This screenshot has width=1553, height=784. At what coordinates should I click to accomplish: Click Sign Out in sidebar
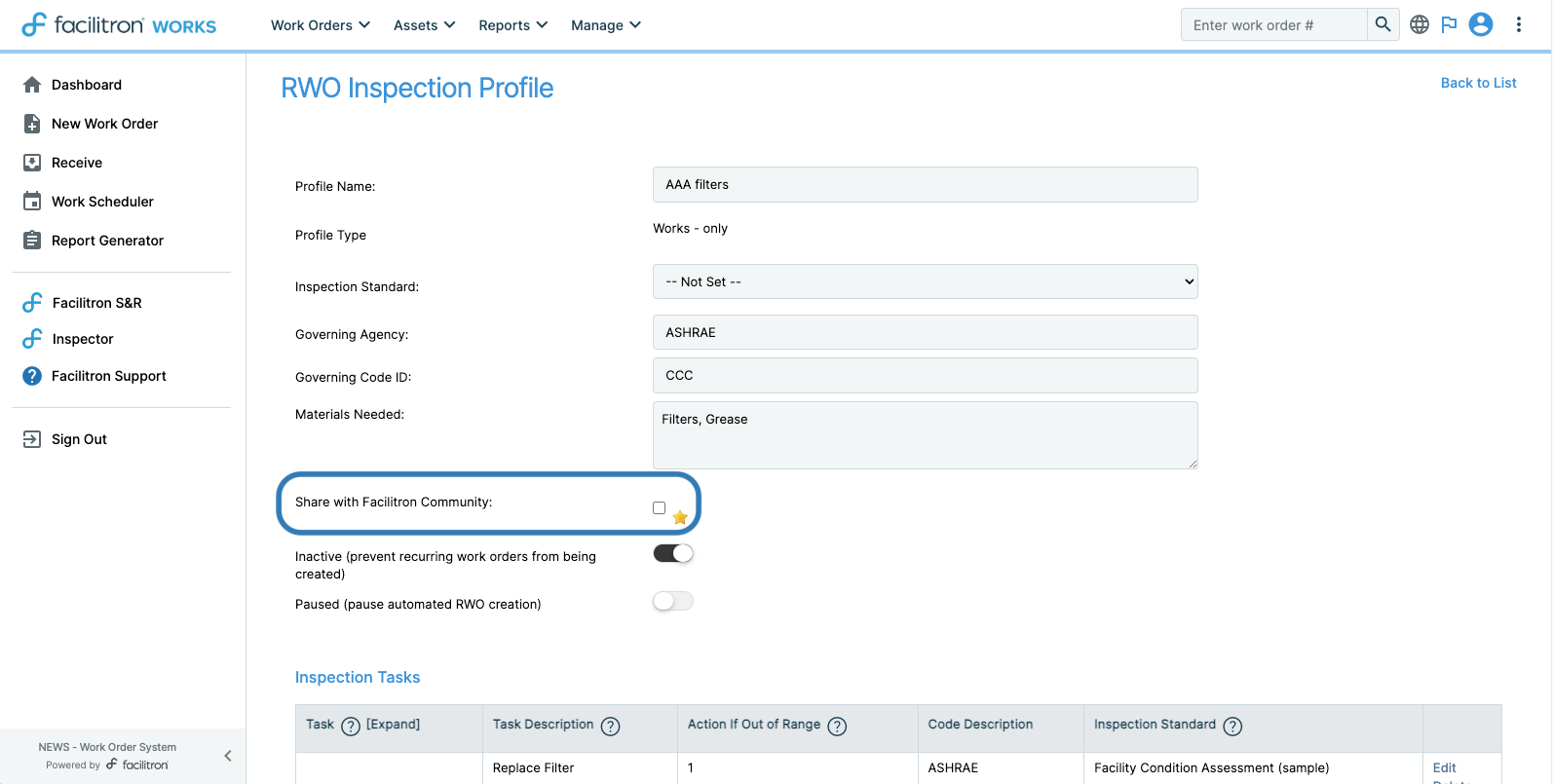[79, 439]
